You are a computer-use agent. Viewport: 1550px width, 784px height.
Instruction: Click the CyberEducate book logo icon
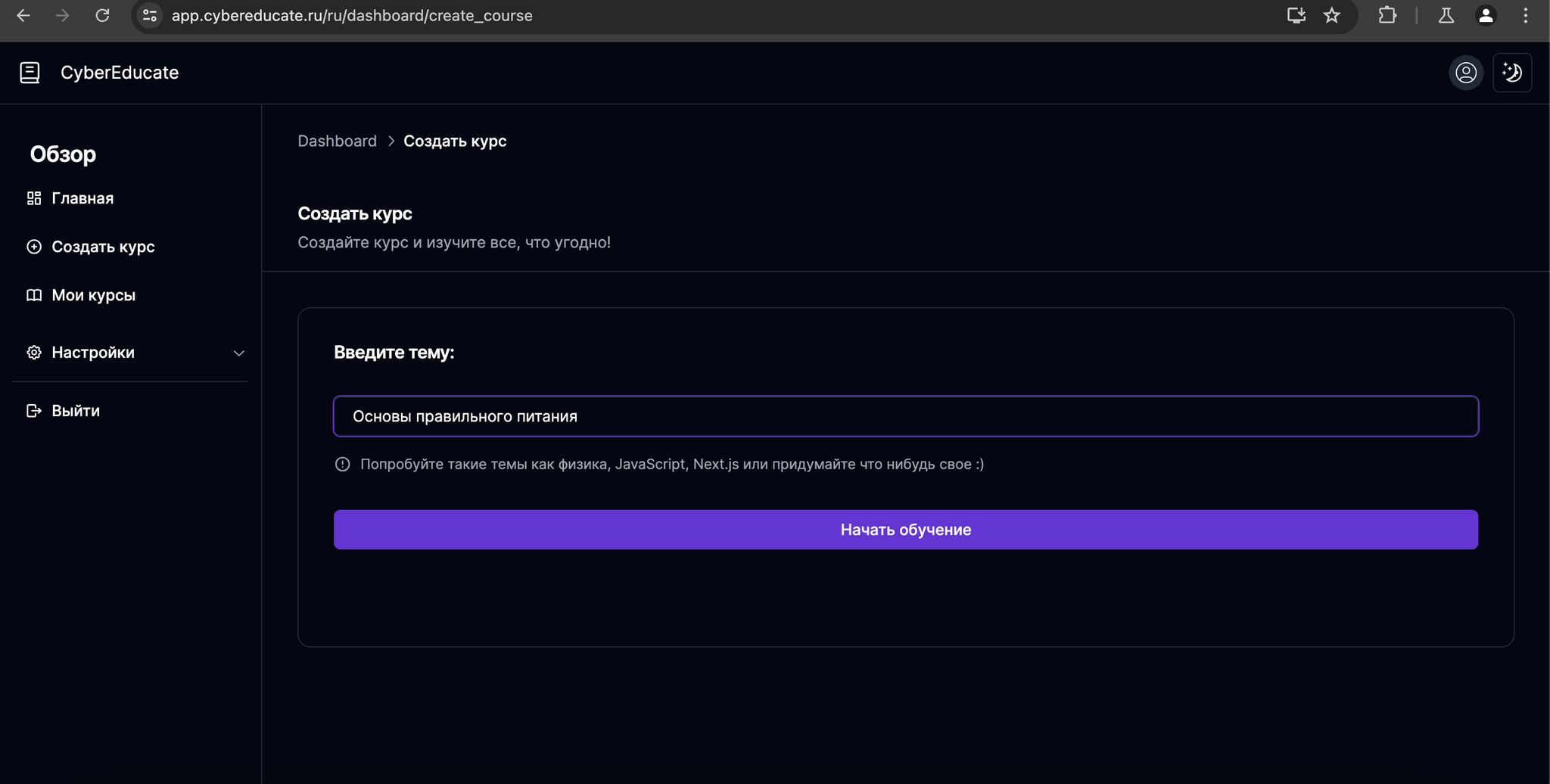click(x=30, y=73)
